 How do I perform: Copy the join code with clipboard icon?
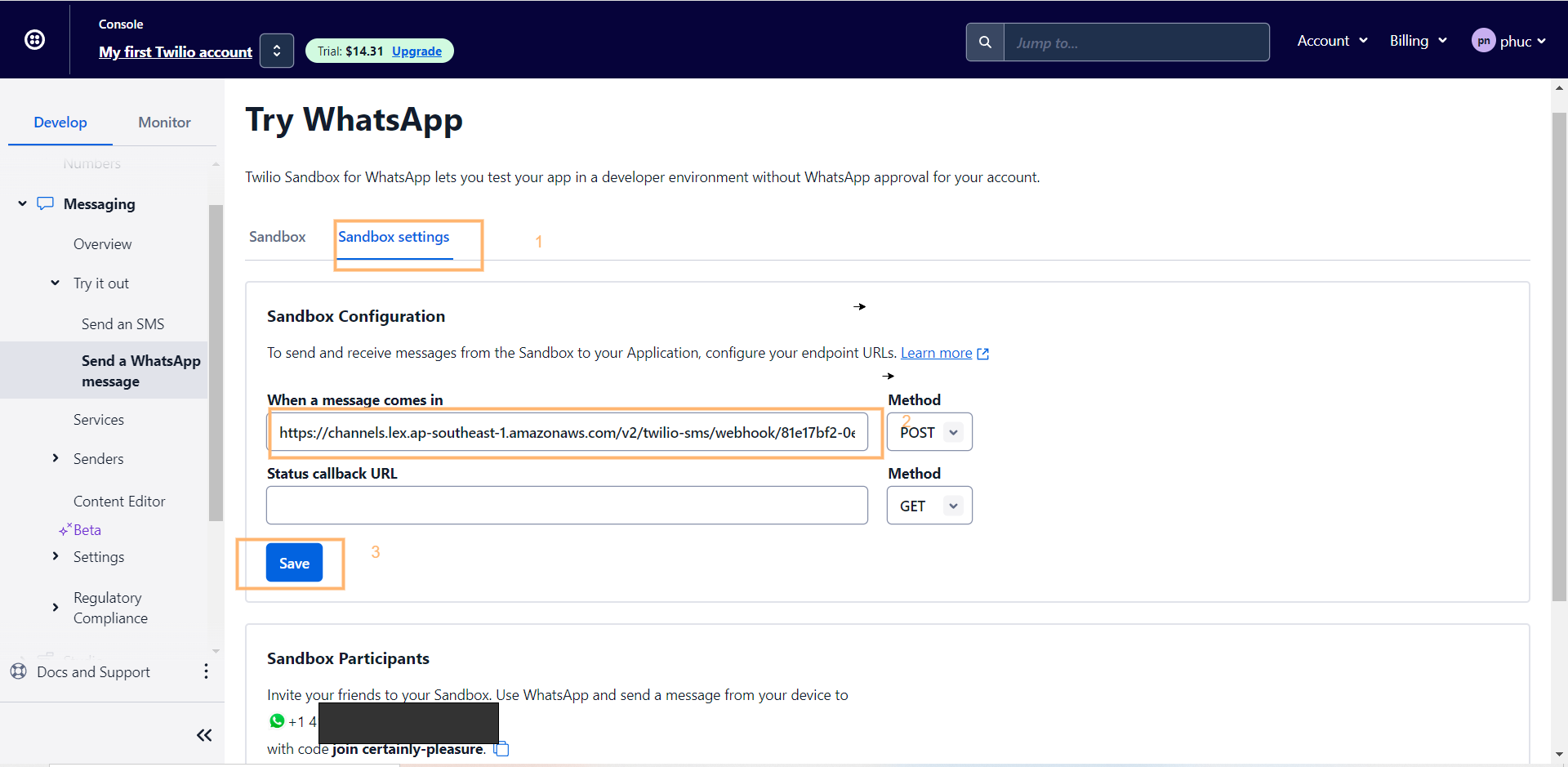click(x=501, y=749)
